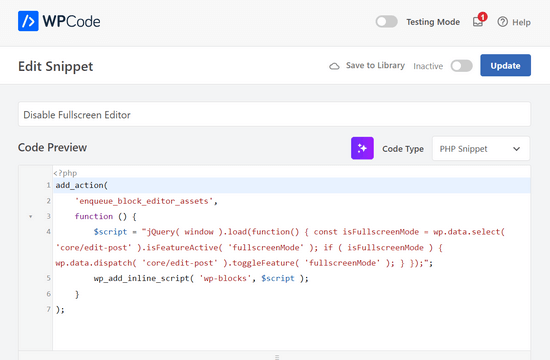Click the Update button
The width and height of the screenshot is (550, 360).
505,65
